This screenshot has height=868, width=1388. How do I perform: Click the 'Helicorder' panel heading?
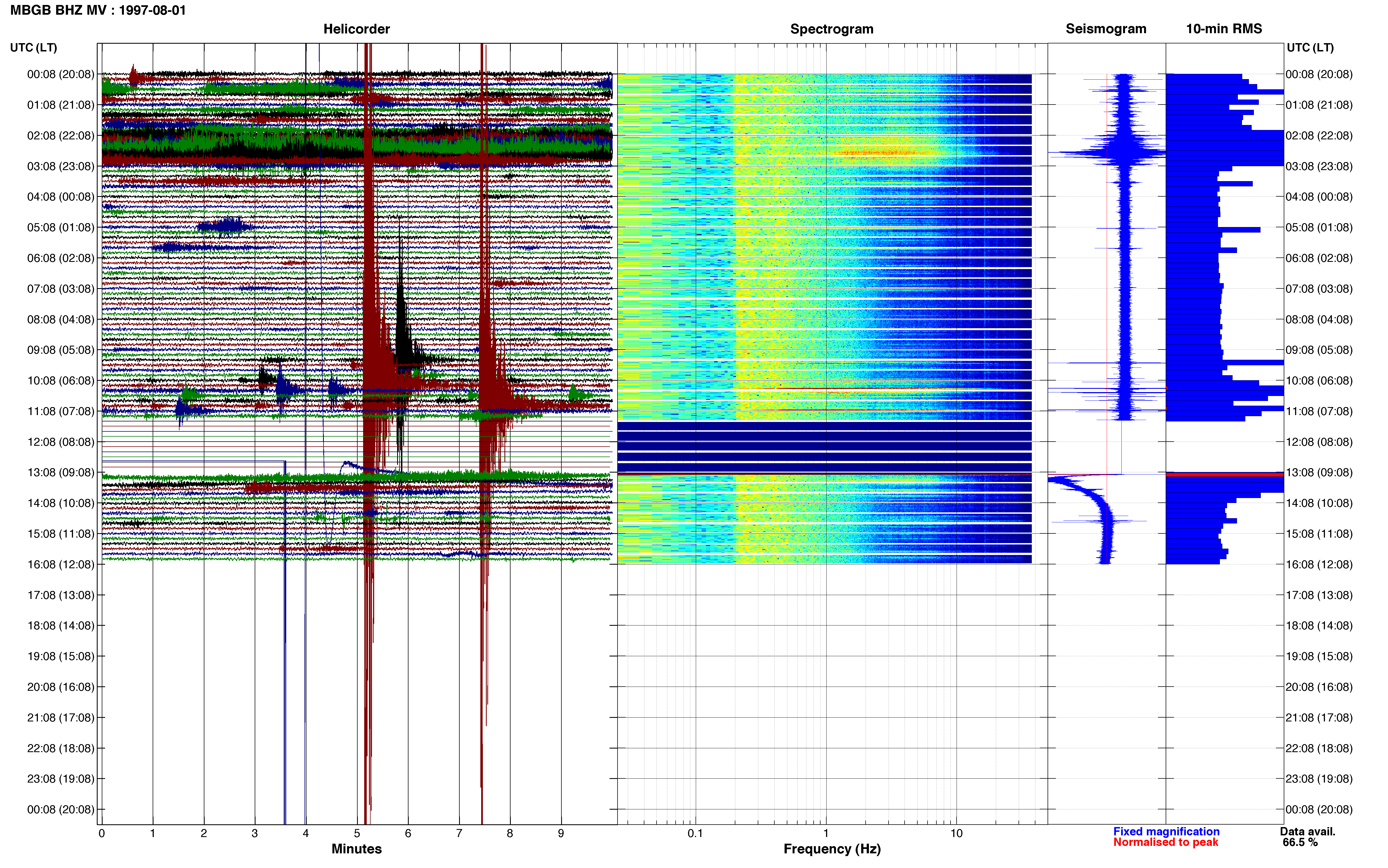coord(356,29)
